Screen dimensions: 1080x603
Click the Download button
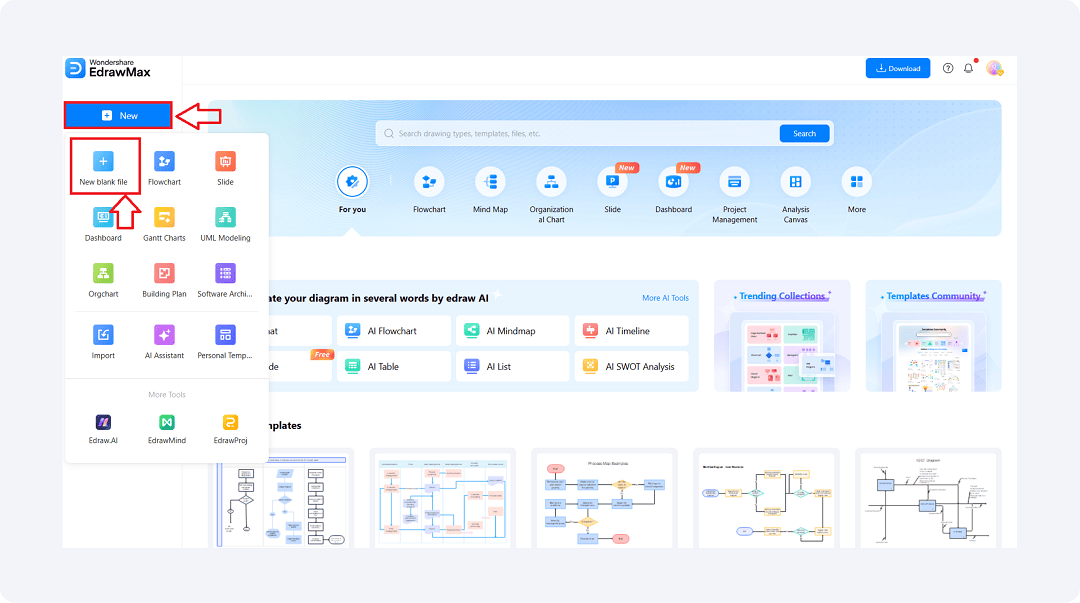pyautogui.click(x=897, y=68)
